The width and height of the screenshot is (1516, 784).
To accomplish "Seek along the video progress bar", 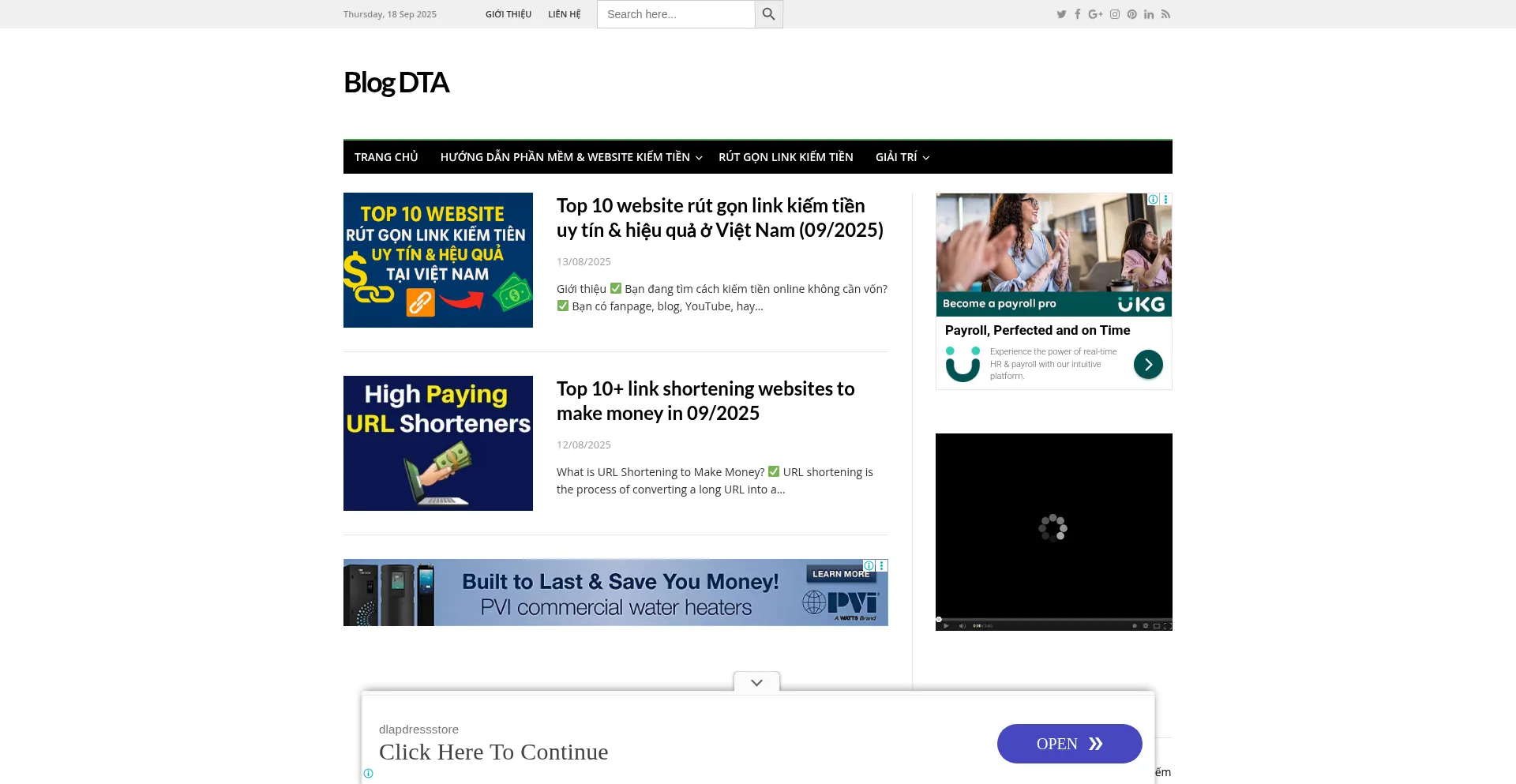I will [x=1054, y=619].
